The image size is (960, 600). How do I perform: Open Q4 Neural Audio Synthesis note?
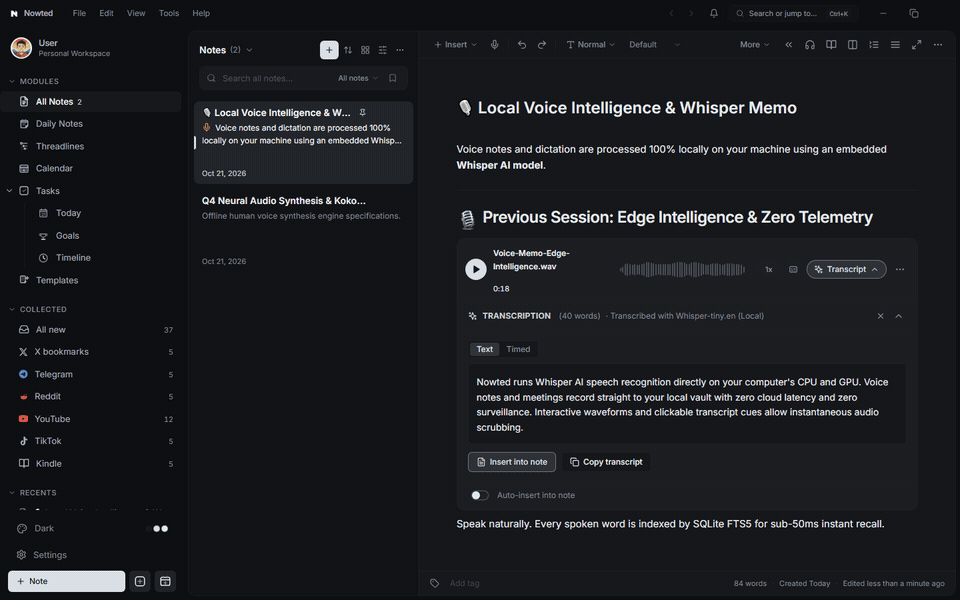(x=303, y=231)
